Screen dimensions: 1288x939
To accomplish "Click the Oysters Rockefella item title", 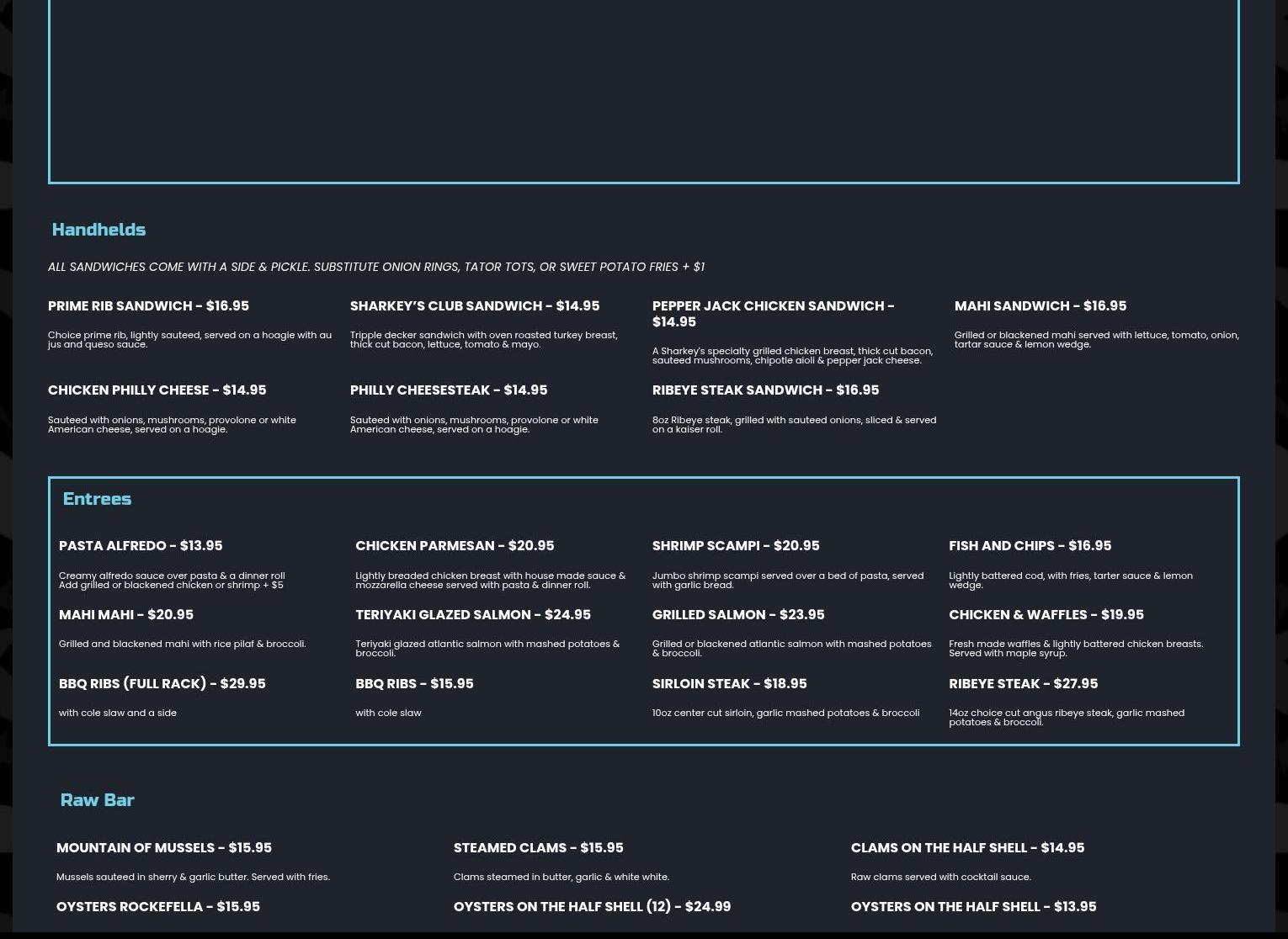I will pos(157,907).
